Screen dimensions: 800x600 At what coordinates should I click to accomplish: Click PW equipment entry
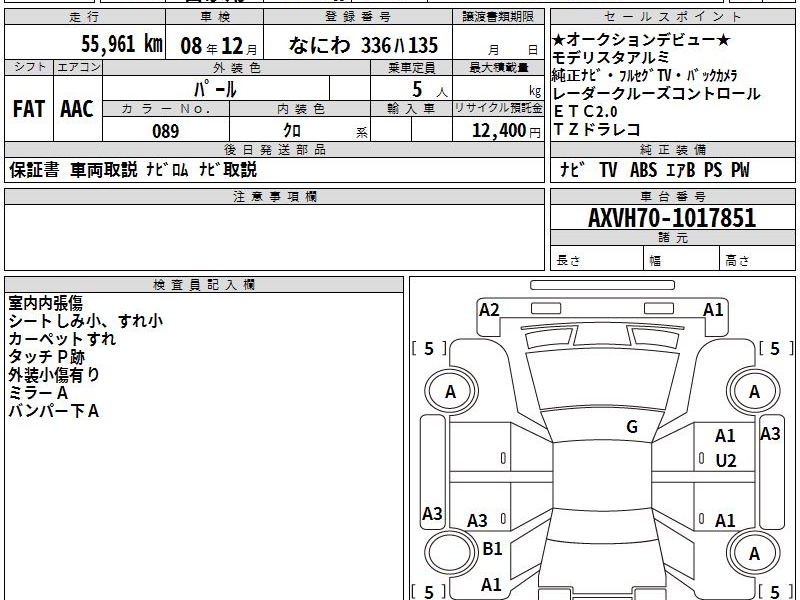(x=740, y=170)
